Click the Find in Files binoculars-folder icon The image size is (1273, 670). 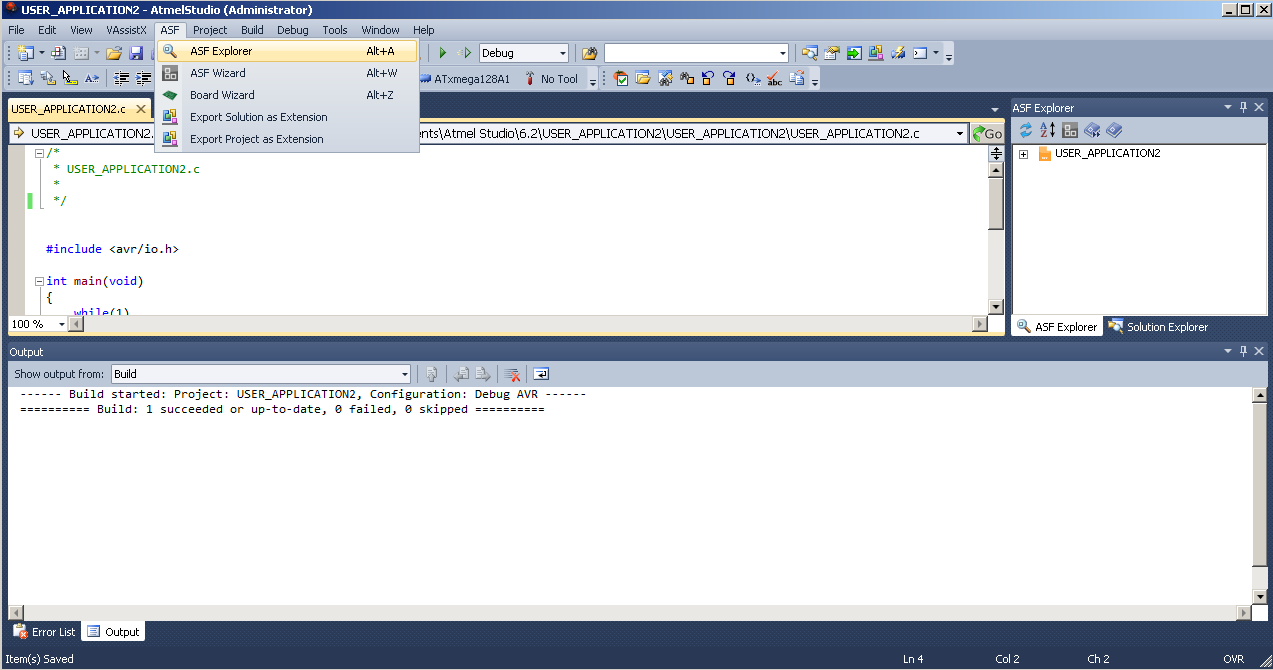pyautogui.click(x=590, y=53)
